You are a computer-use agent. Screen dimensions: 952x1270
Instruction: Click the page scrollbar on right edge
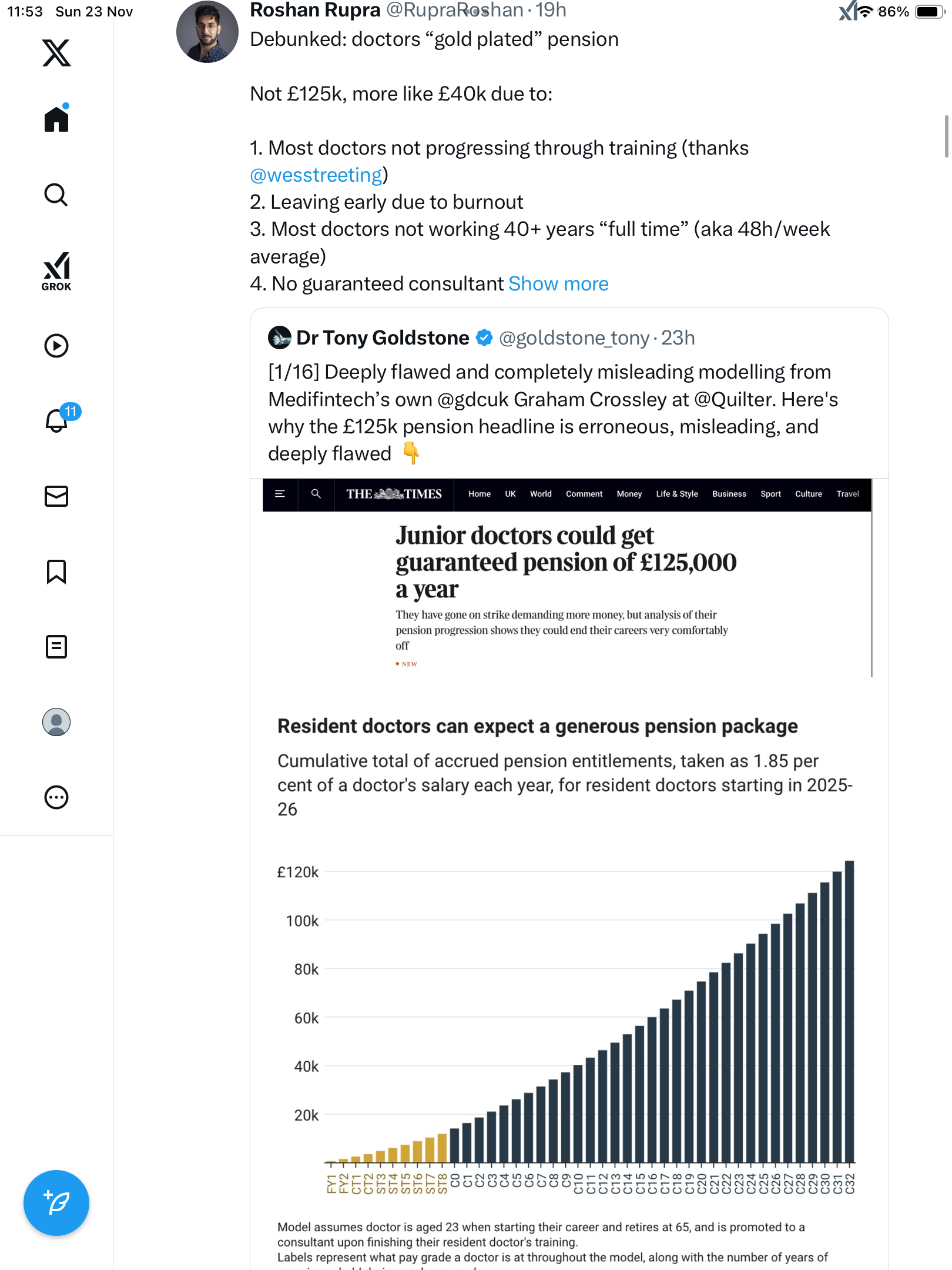946,136
